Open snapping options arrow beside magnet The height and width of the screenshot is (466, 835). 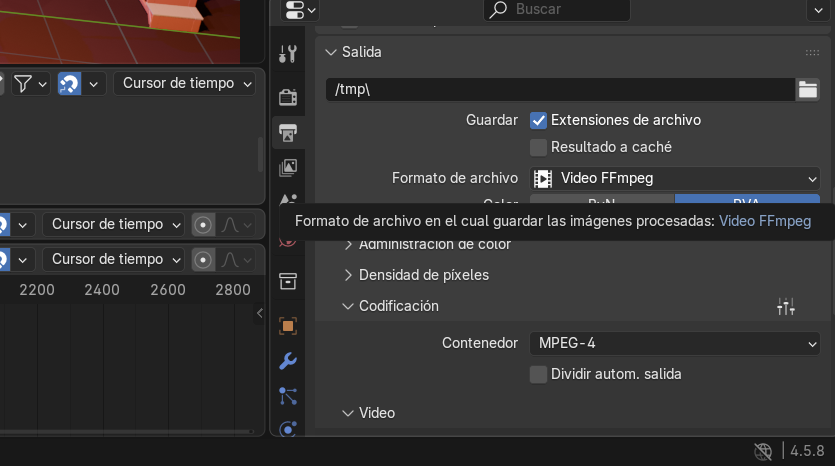click(x=94, y=84)
